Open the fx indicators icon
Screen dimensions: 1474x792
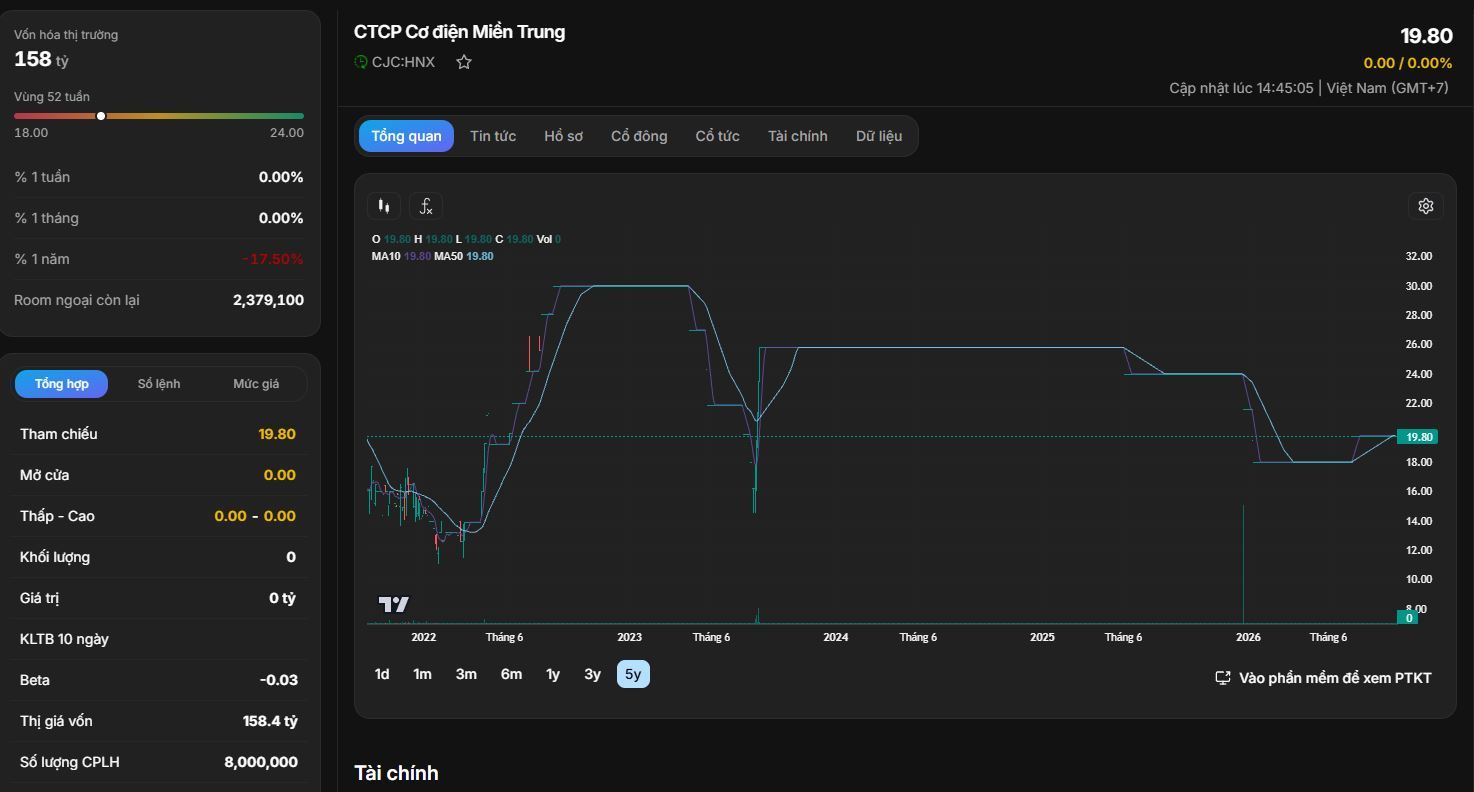426,206
